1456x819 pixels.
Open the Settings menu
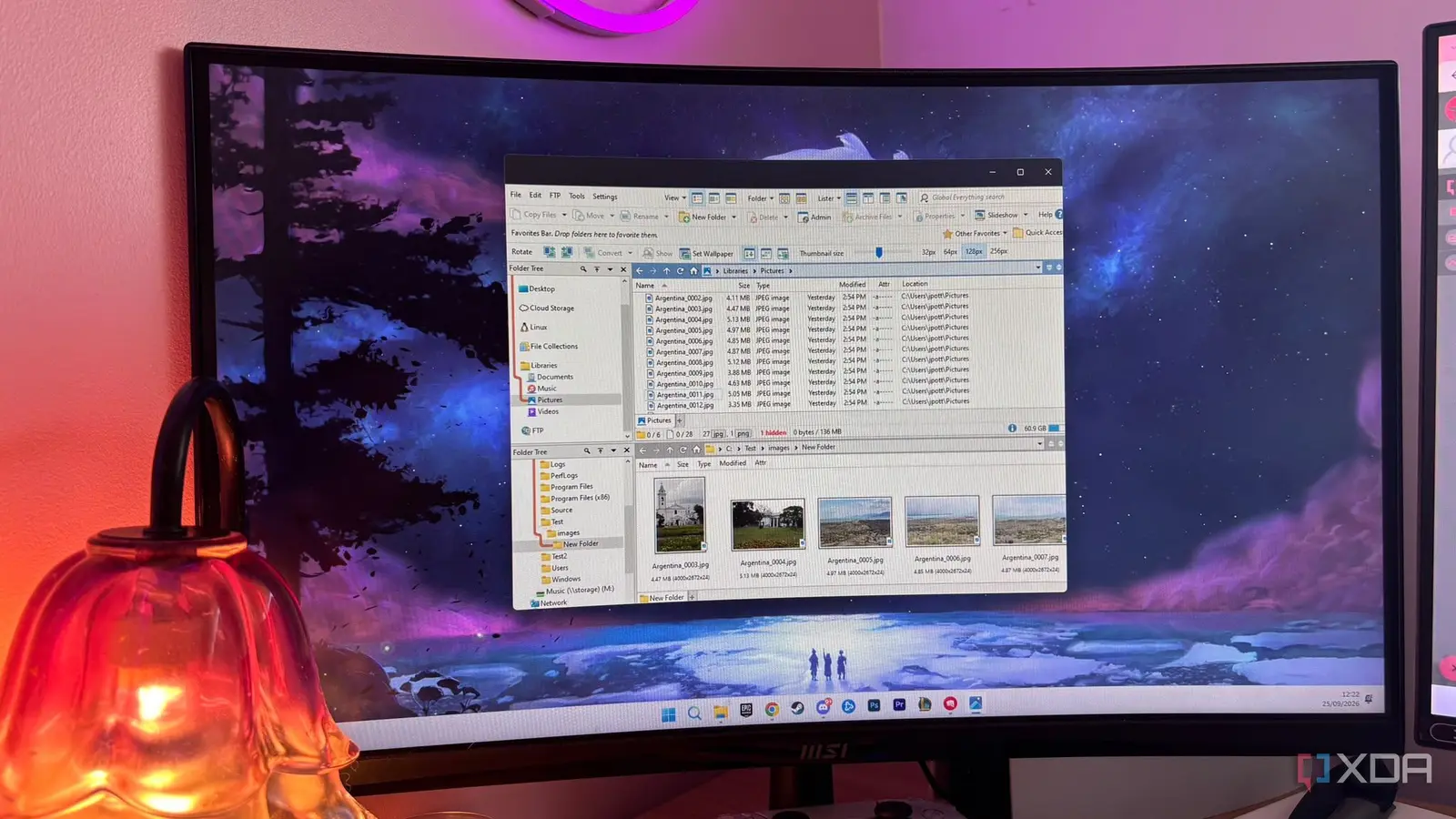click(x=605, y=197)
